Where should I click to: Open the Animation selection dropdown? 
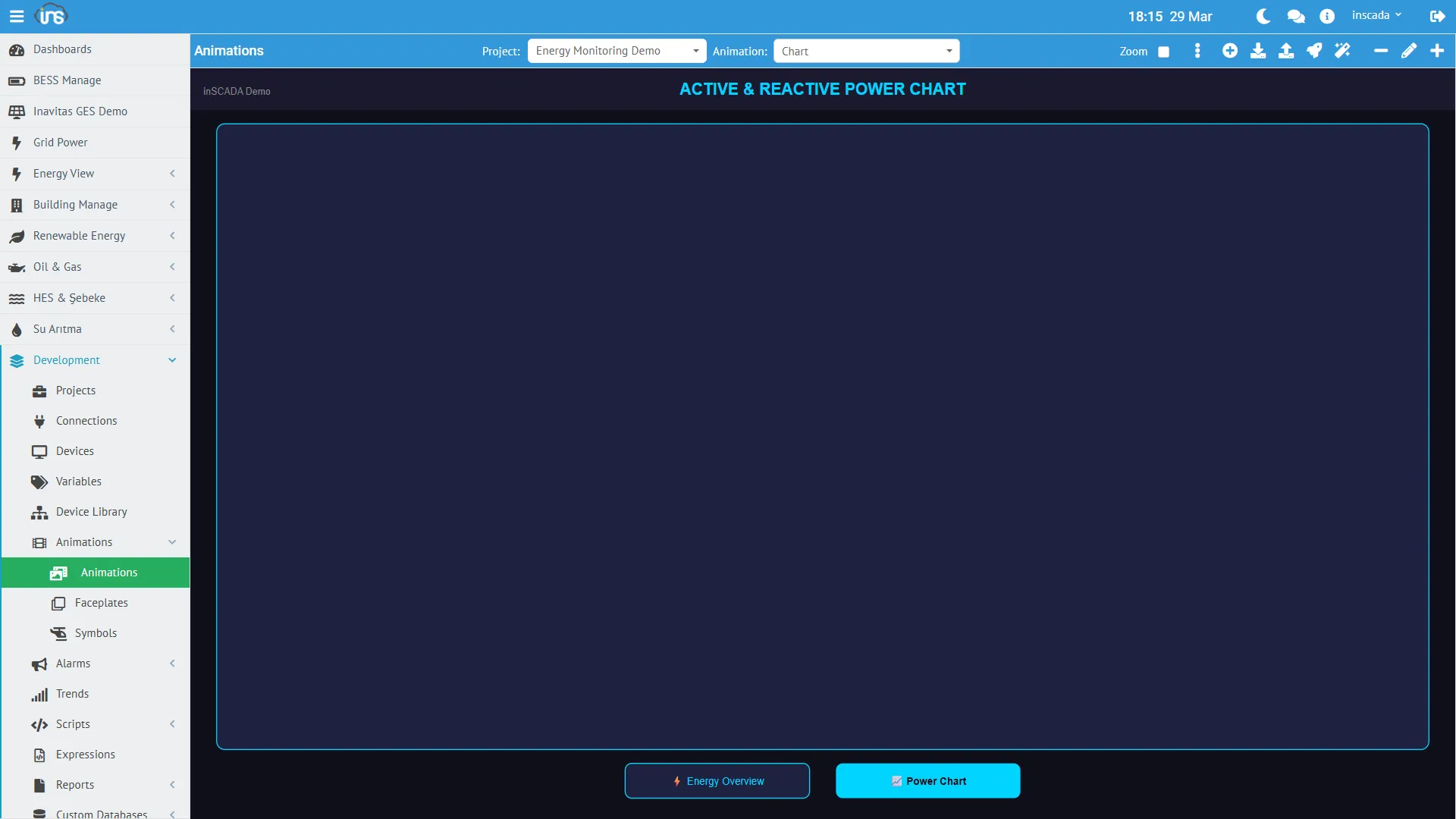click(x=866, y=51)
